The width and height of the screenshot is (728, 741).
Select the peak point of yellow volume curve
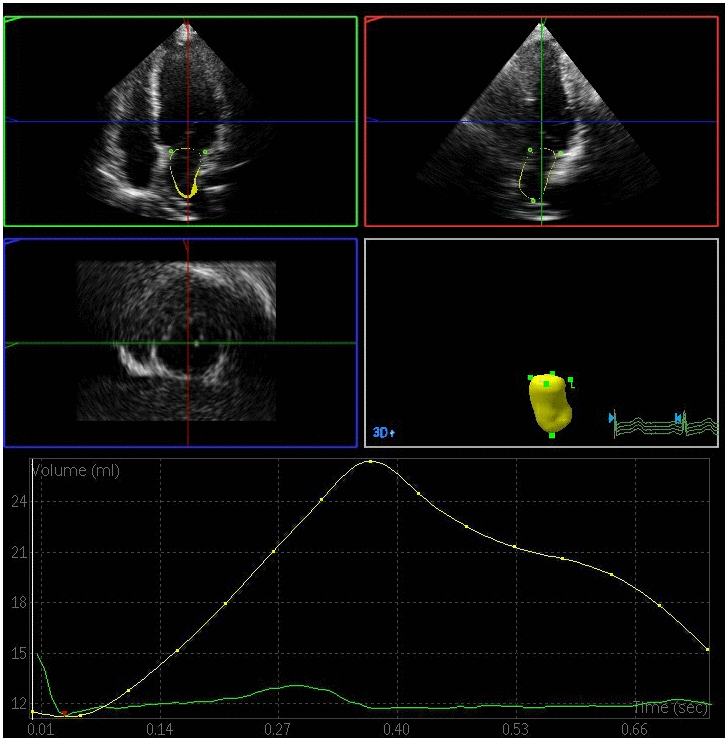[370, 462]
